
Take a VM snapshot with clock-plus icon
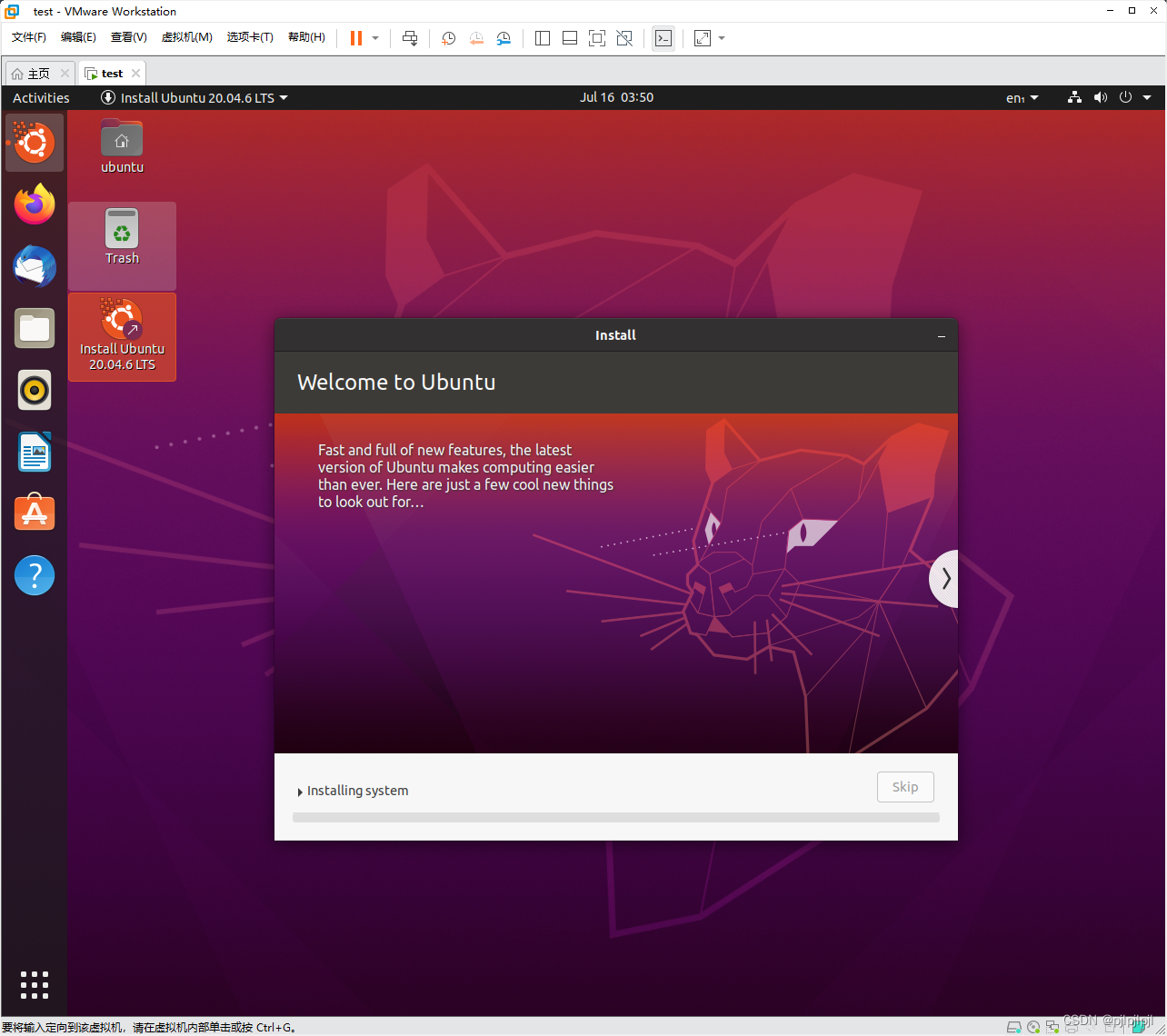coord(448,38)
